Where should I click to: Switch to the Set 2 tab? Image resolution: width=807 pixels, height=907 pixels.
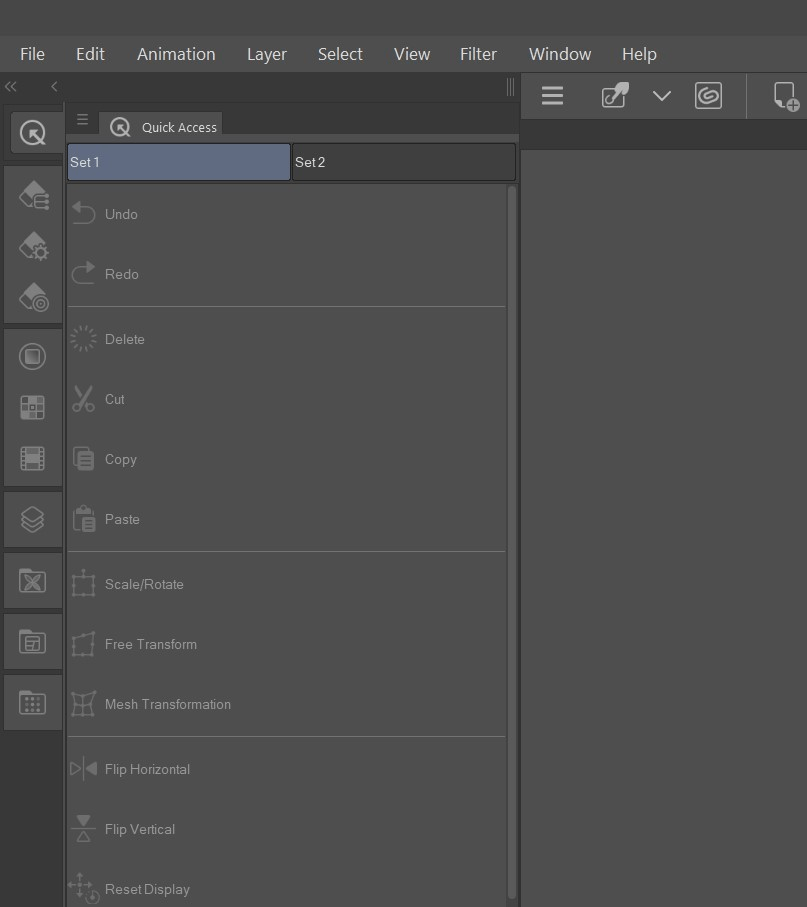(404, 162)
